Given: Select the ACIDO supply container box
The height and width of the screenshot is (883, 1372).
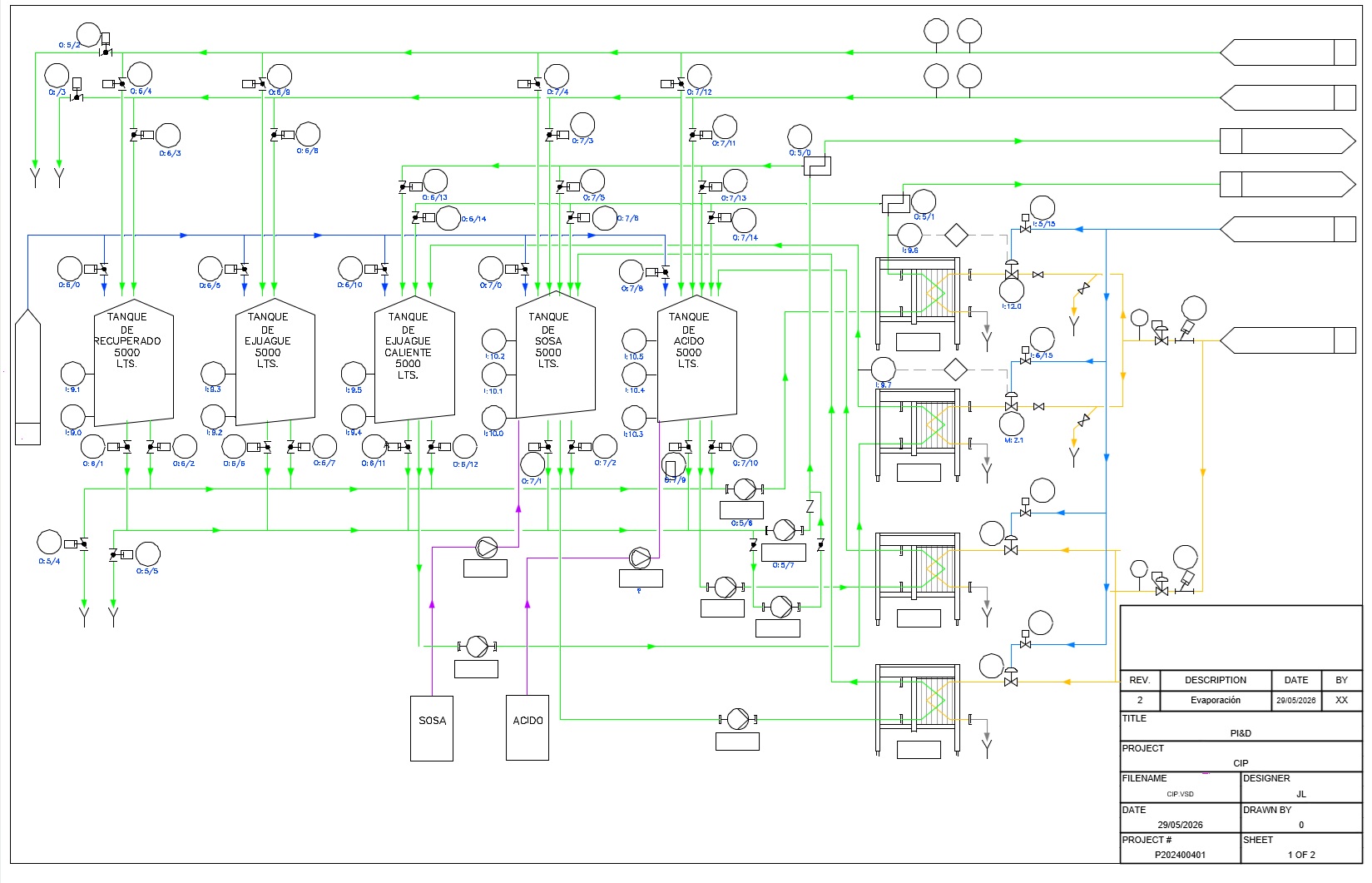Looking at the screenshot, I should (528, 727).
